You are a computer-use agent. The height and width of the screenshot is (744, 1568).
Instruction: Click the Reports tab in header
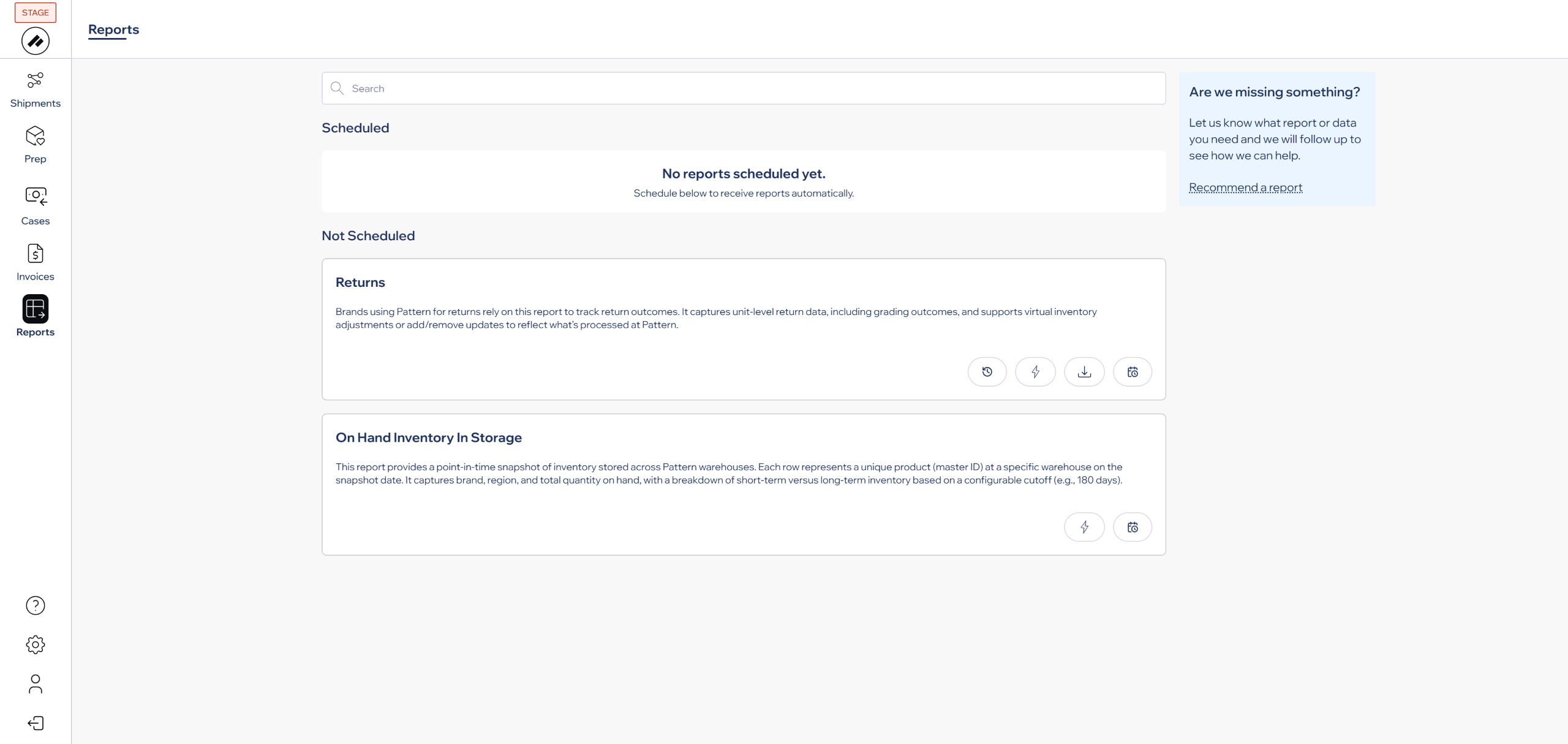click(x=113, y=29)
